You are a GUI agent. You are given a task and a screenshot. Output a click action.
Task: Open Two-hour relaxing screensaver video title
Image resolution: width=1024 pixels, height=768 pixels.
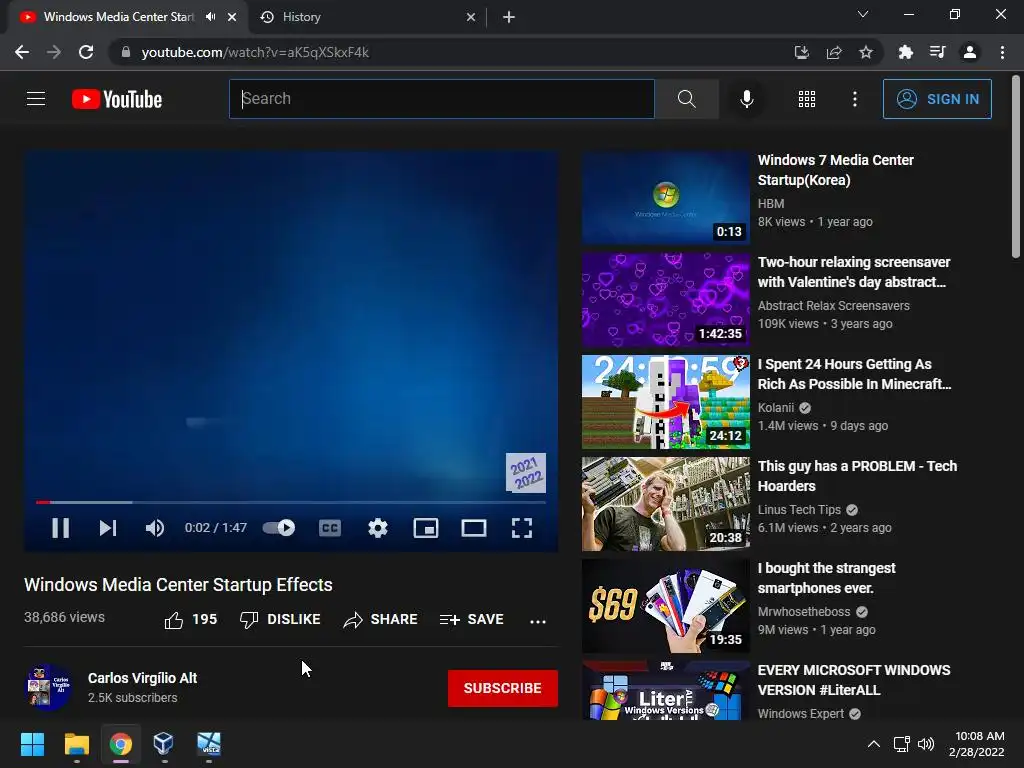[x=854, y=272]
